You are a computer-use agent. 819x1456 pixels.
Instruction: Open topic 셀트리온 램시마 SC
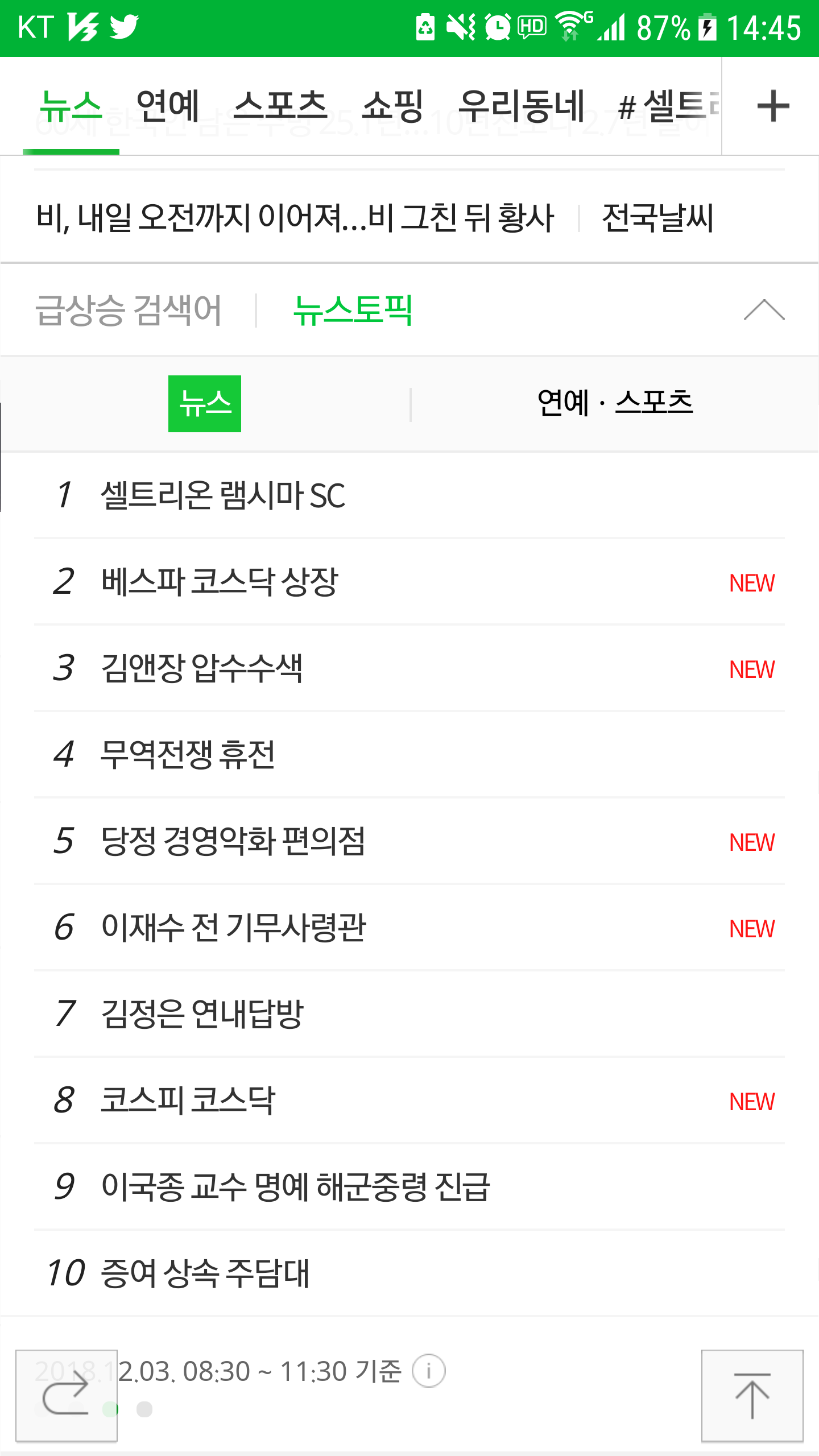pyautogui.click(x=222, y=495)
